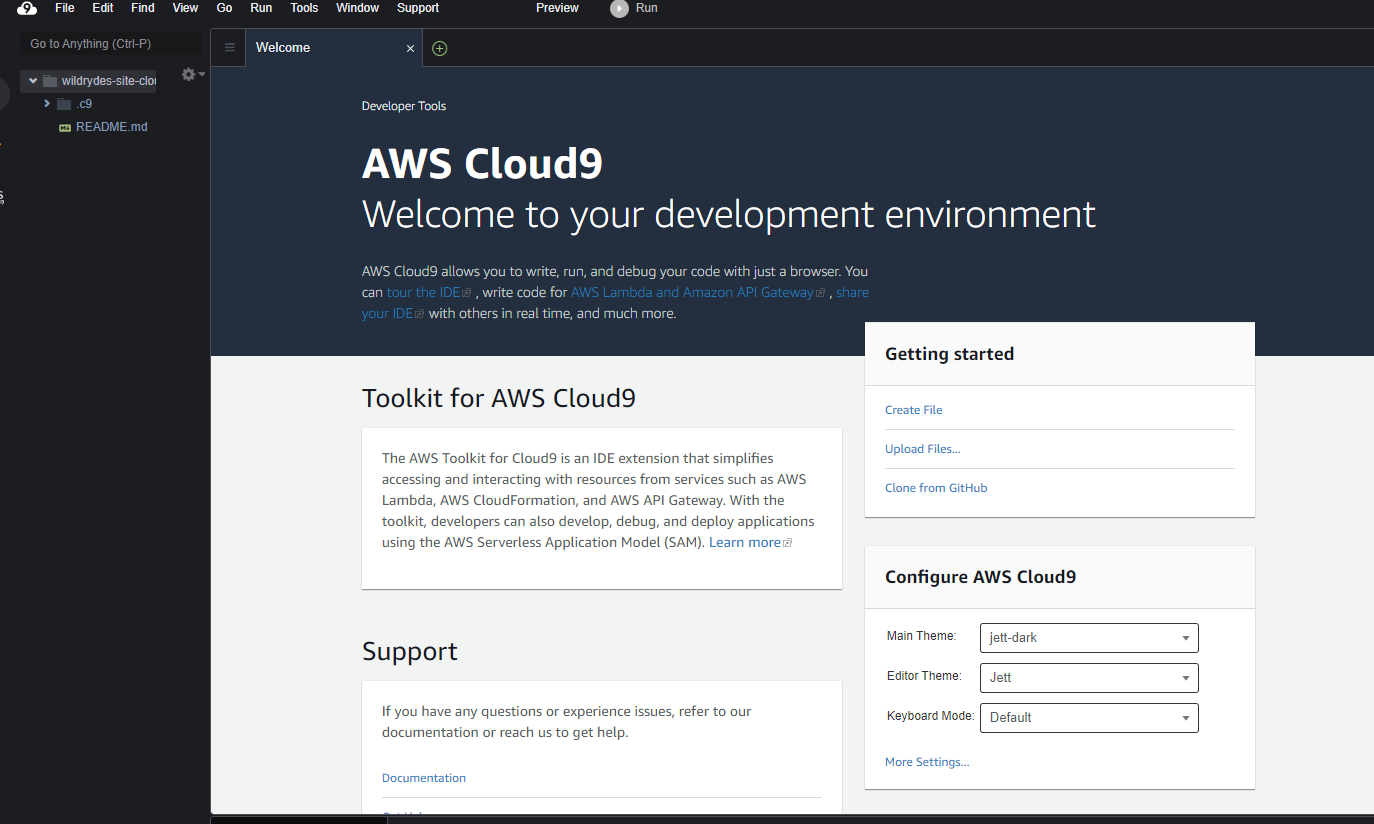This screenshot has height=824, width=1374.
Task: Open the Window menu
Action: pos(357,8)
